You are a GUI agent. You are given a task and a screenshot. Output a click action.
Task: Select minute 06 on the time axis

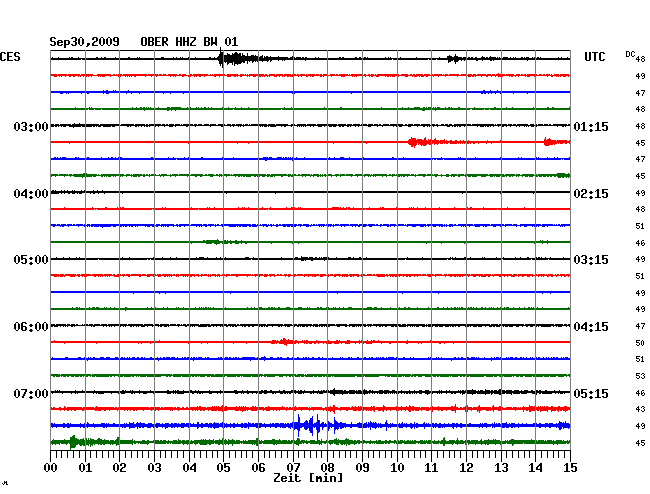(x=258, y=467)
